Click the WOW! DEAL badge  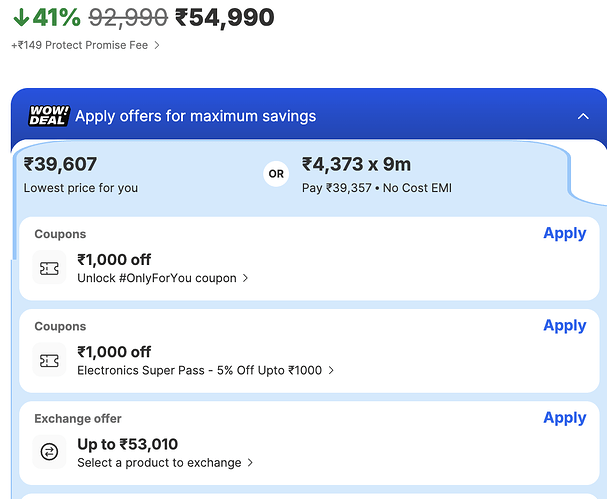pos(48,116)
